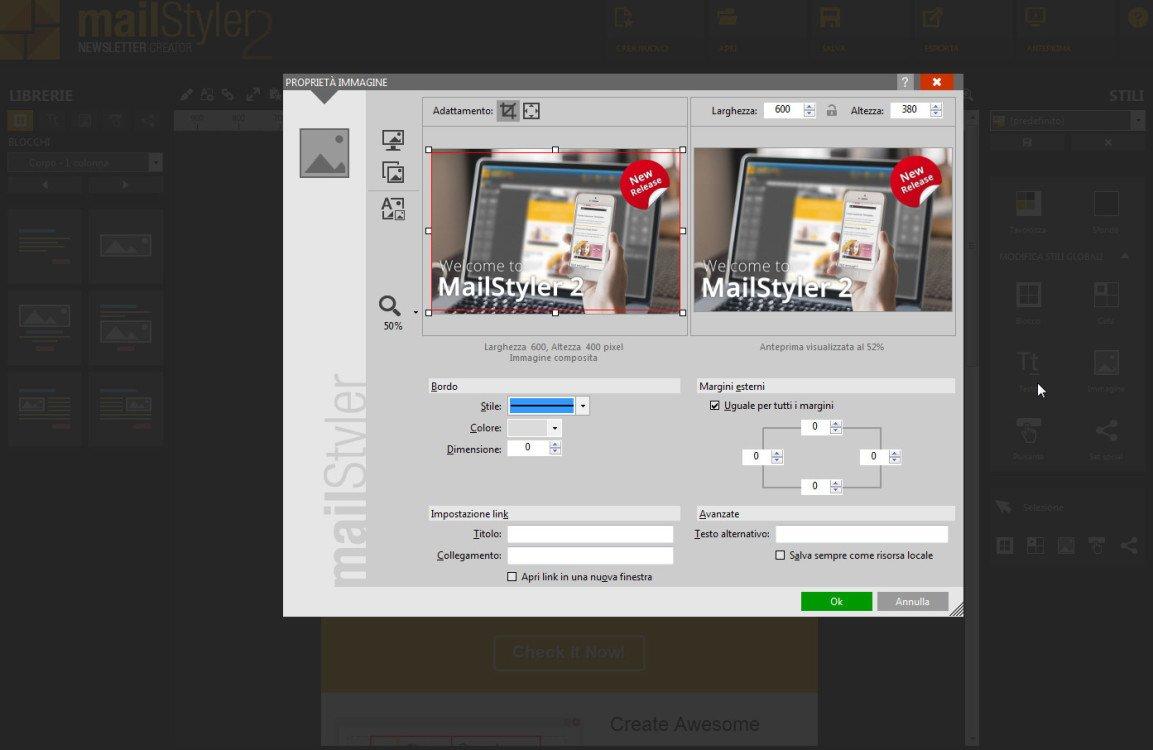Click Salva in main toolbar
This screenshot has width=1153, height=750.
[x=832, y=29]
